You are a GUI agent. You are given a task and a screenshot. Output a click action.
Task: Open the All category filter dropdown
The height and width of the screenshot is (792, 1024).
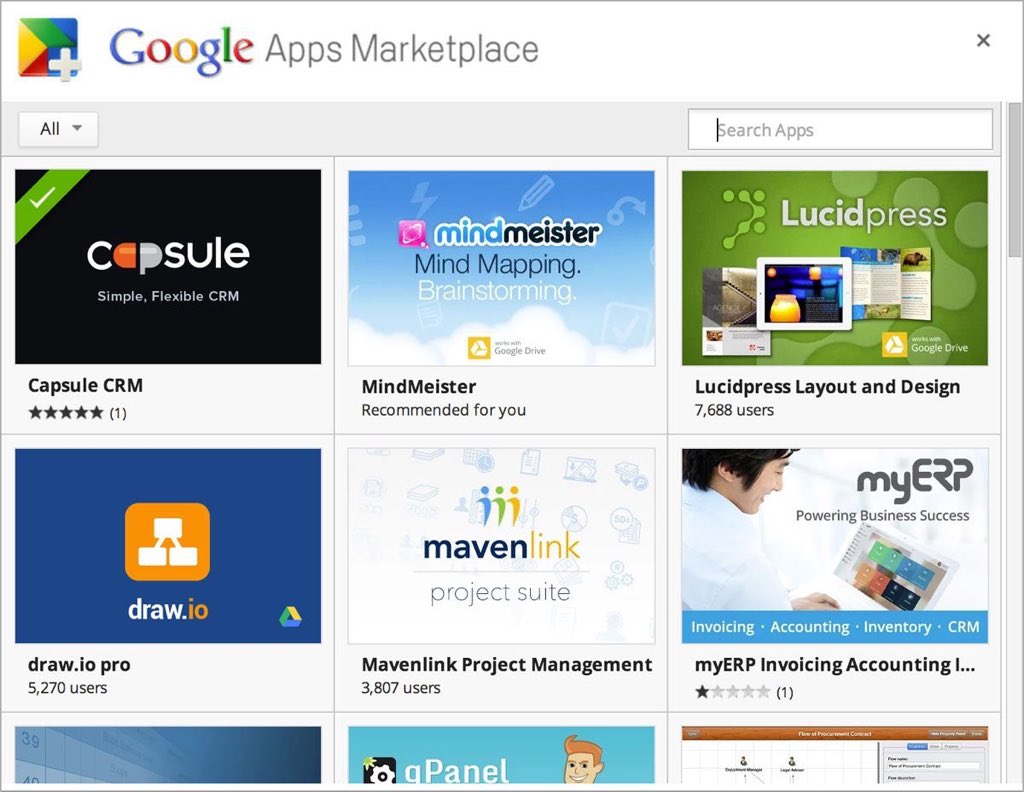point(58,129)
